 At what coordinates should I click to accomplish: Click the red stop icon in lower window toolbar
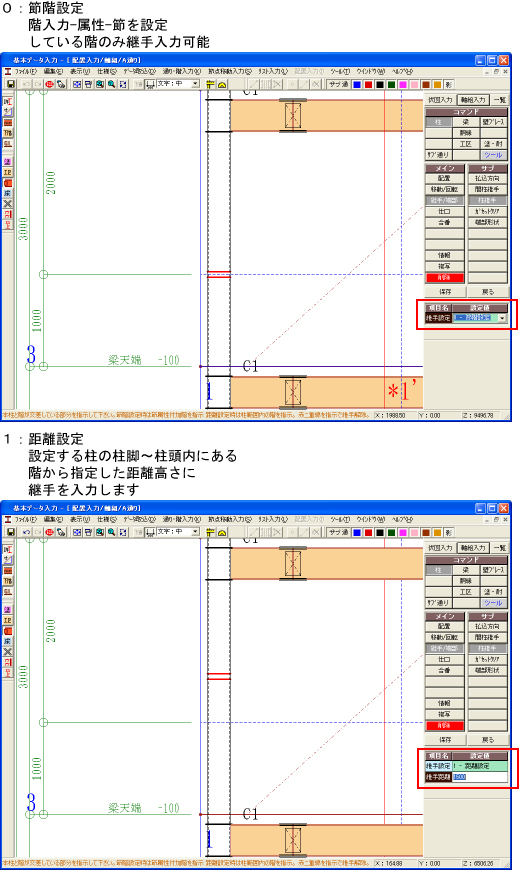[50, 532]
